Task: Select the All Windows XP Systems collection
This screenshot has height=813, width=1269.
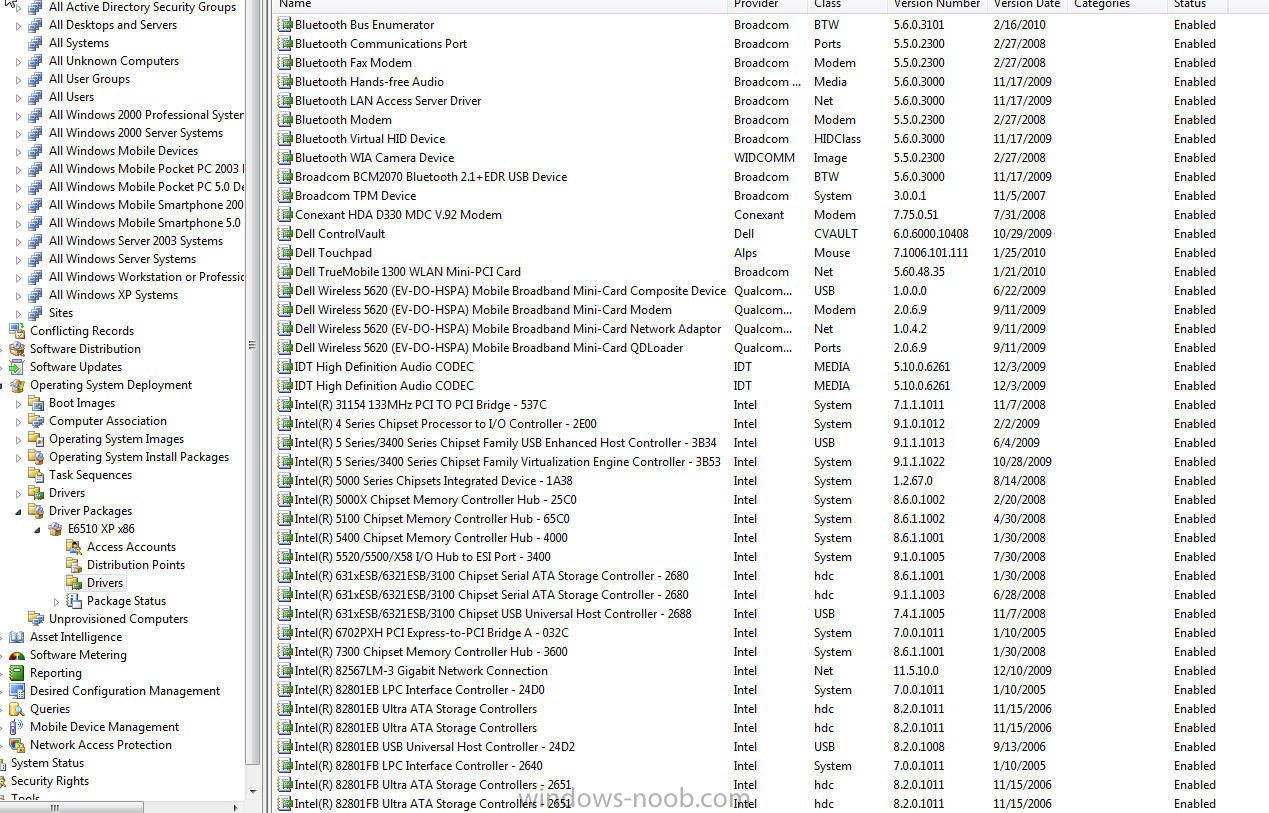Action: [113, 295]
